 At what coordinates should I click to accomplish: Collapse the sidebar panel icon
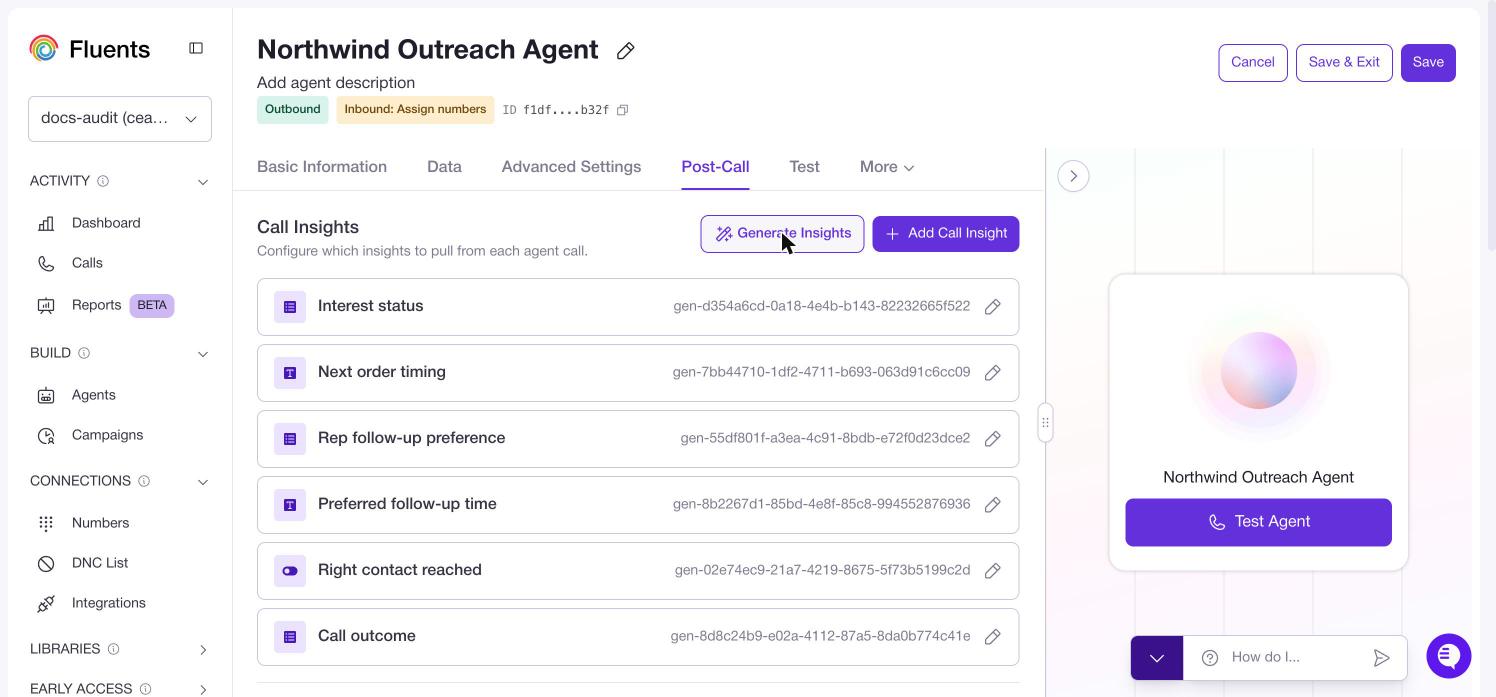pyautogui.click(x=196, y=48)
